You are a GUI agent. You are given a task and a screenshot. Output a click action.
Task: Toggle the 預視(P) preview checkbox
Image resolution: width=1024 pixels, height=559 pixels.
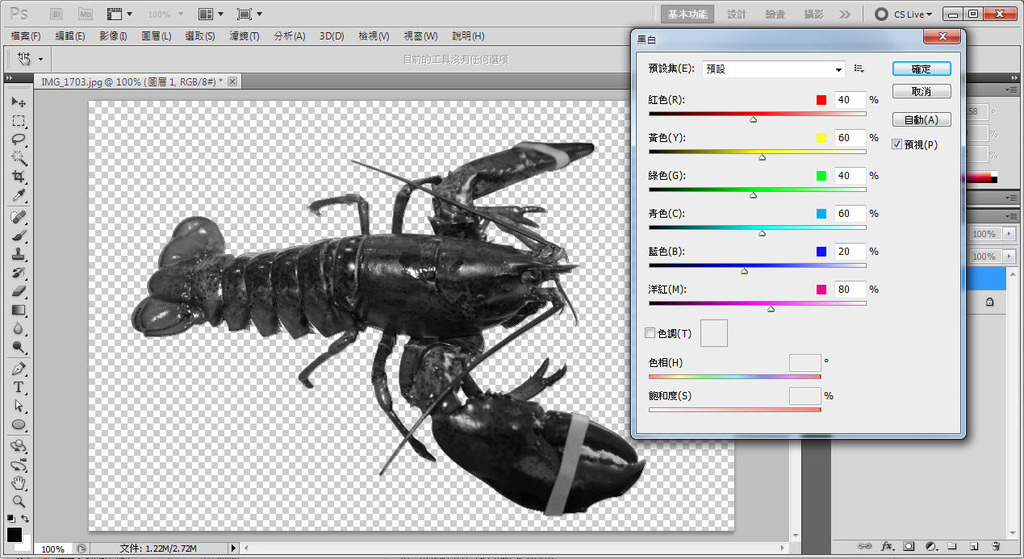[897, 145]
